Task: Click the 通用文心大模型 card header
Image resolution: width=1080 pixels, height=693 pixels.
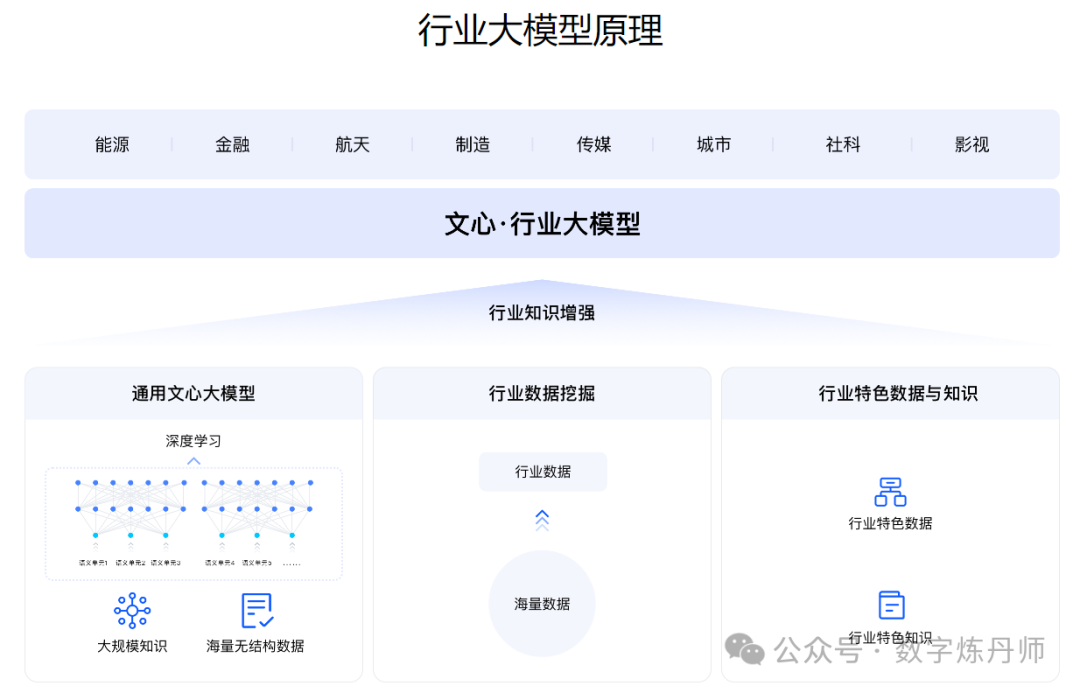Action: click(x=194, y=393)
